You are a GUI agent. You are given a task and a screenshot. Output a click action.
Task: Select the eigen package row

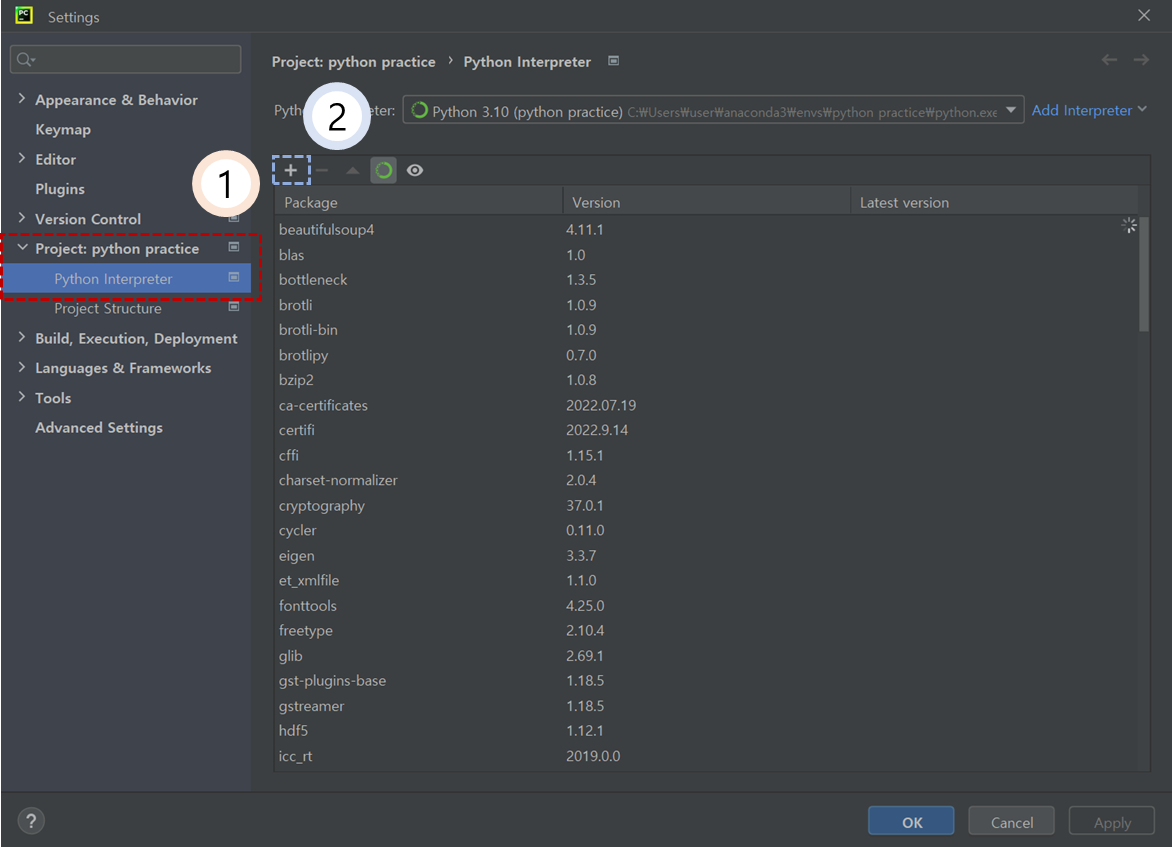[x=706, y=555]
